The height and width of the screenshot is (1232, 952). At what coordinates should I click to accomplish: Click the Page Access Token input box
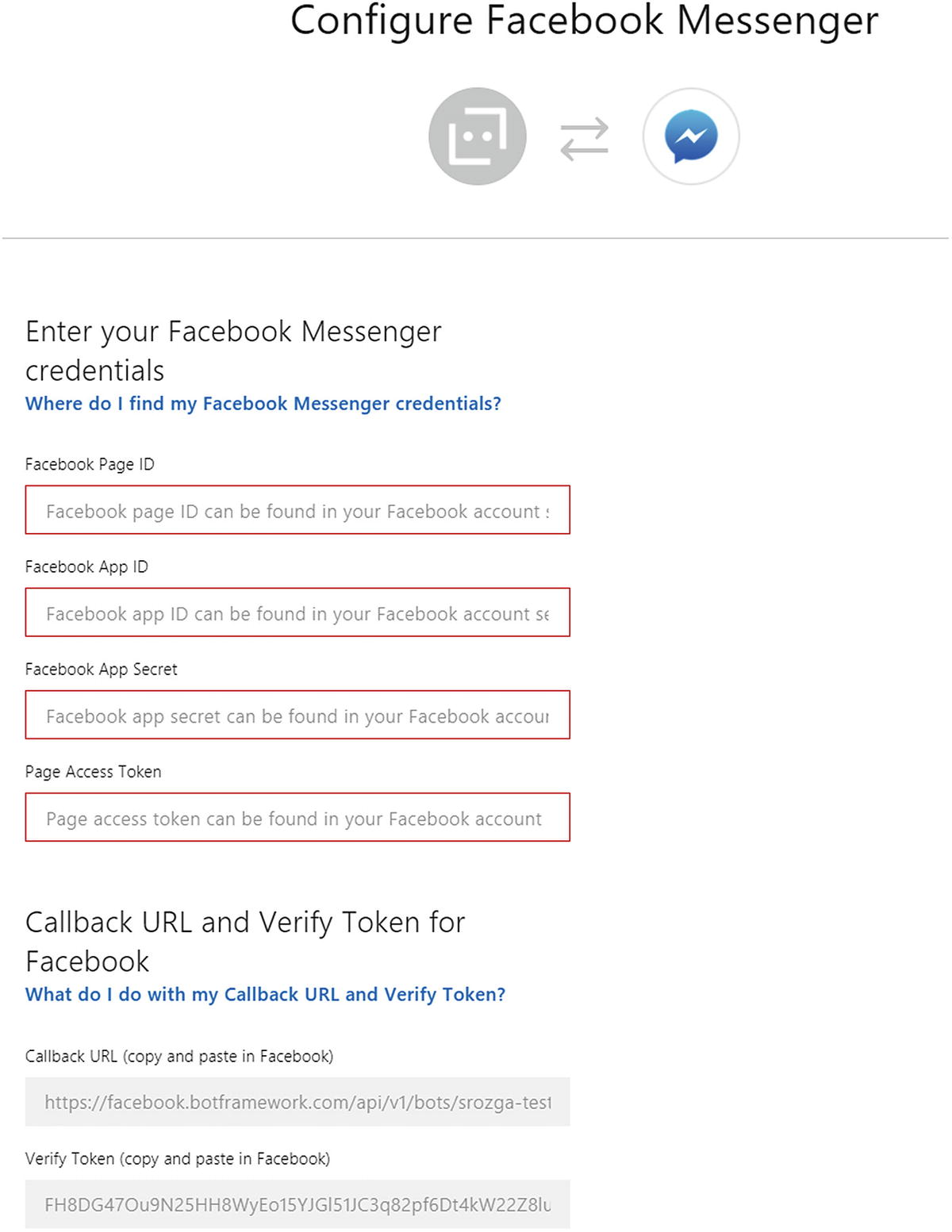(x=297, y=817)
